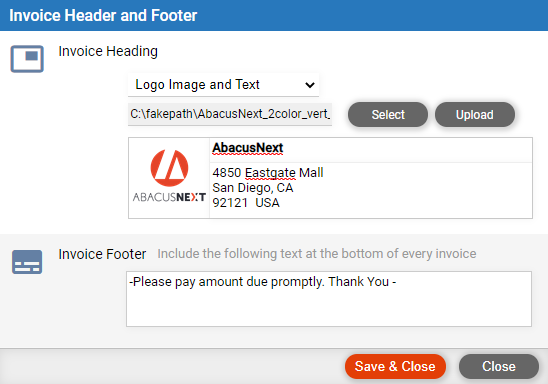Click the Invoice Header and Footer title bar
548x384 pixels.
(274, 15)
